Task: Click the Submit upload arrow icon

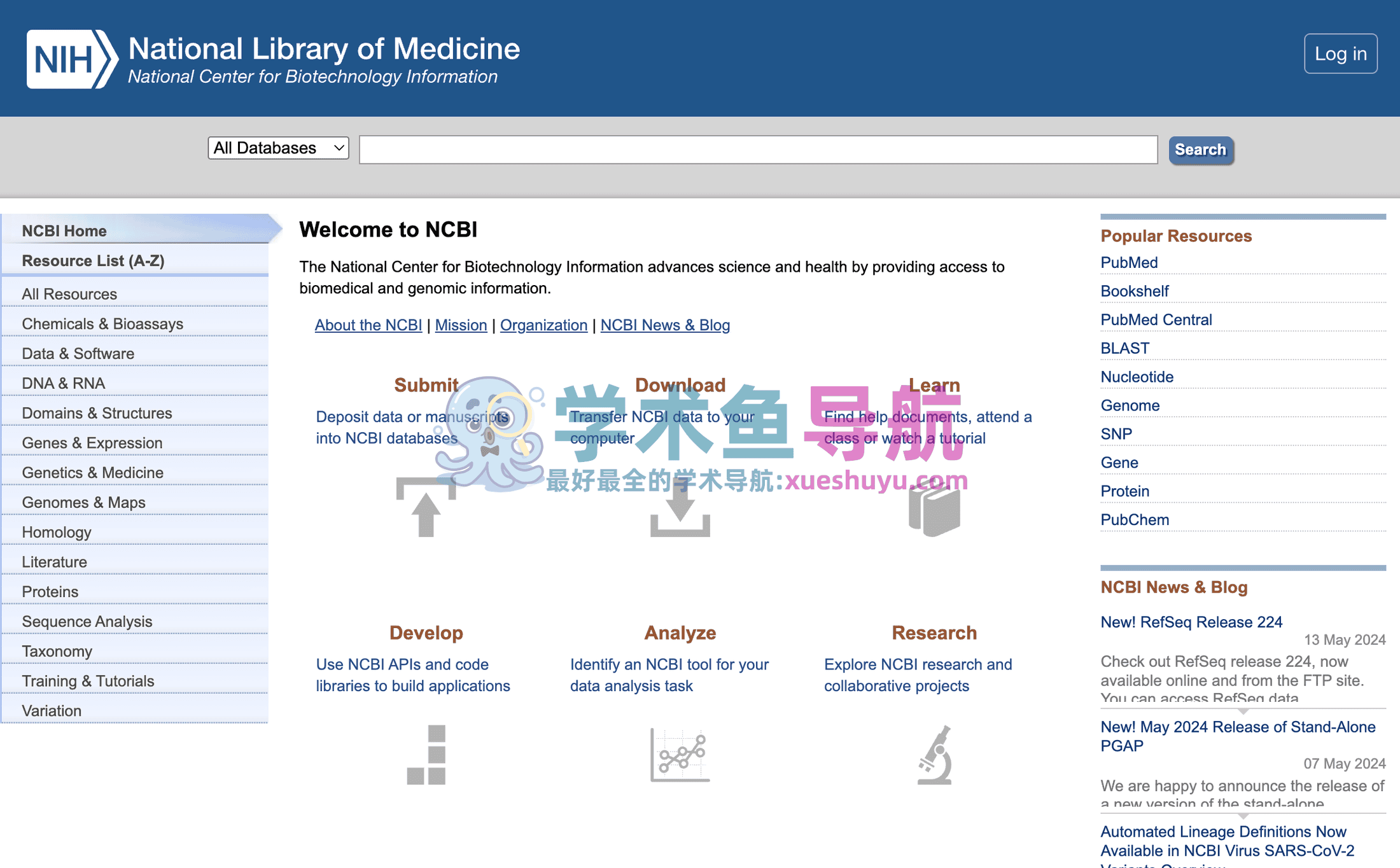Action: tap(426, 507)
